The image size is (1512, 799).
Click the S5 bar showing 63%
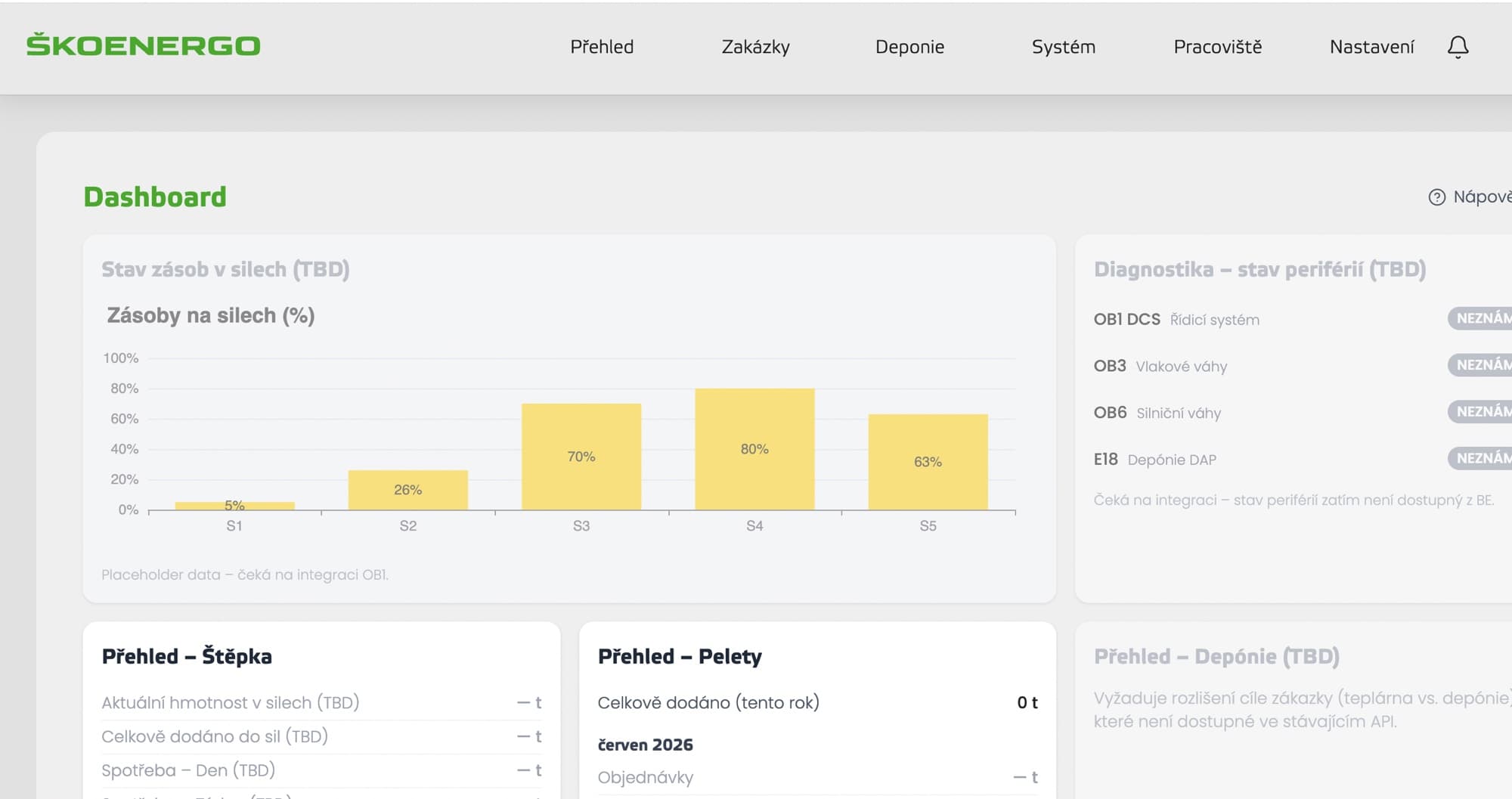[928, 462]
